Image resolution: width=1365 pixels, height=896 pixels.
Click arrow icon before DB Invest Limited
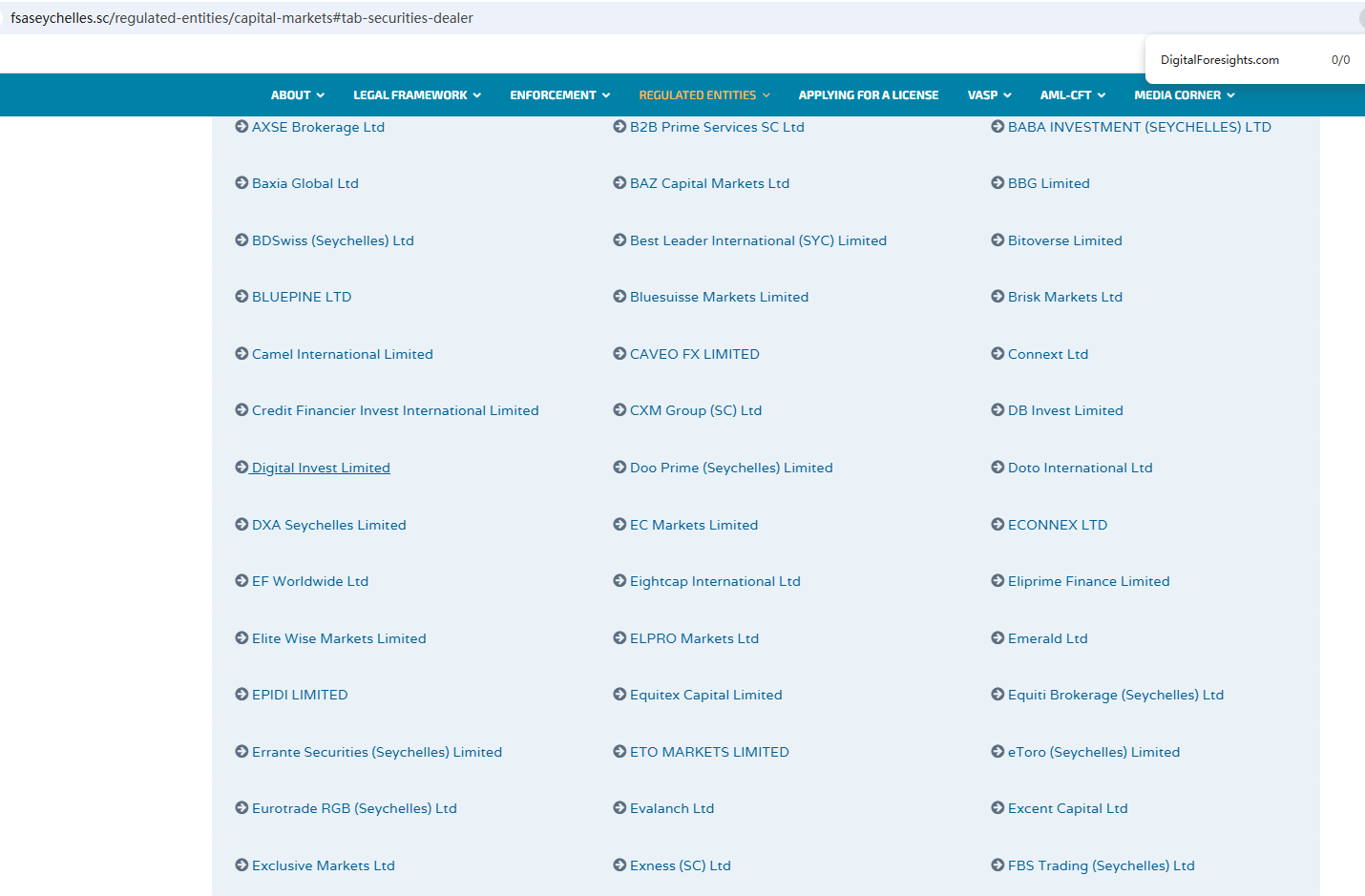coord(997,409)
